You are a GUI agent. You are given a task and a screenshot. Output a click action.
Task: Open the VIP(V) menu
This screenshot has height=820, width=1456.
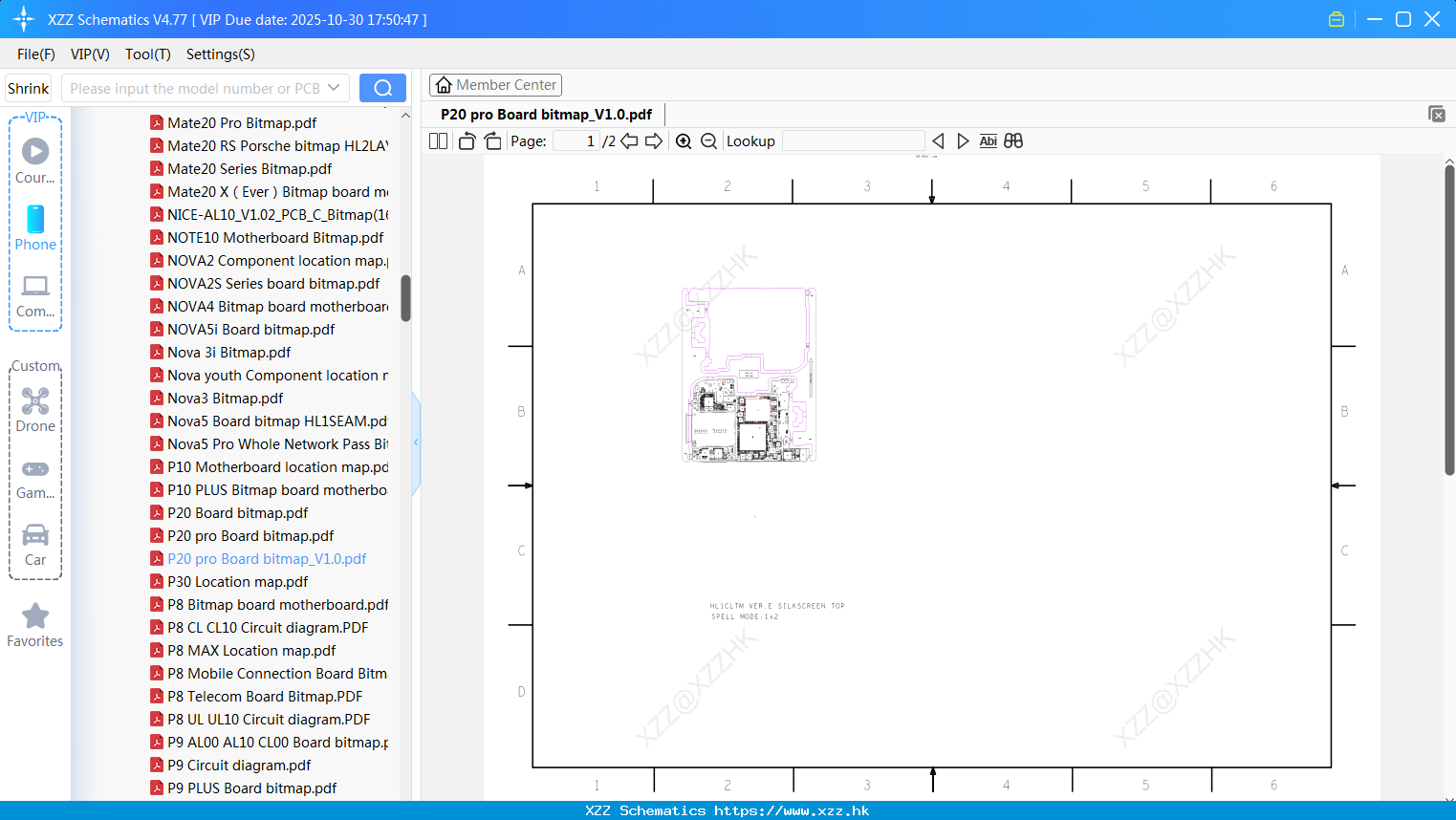tap(90, 54)
